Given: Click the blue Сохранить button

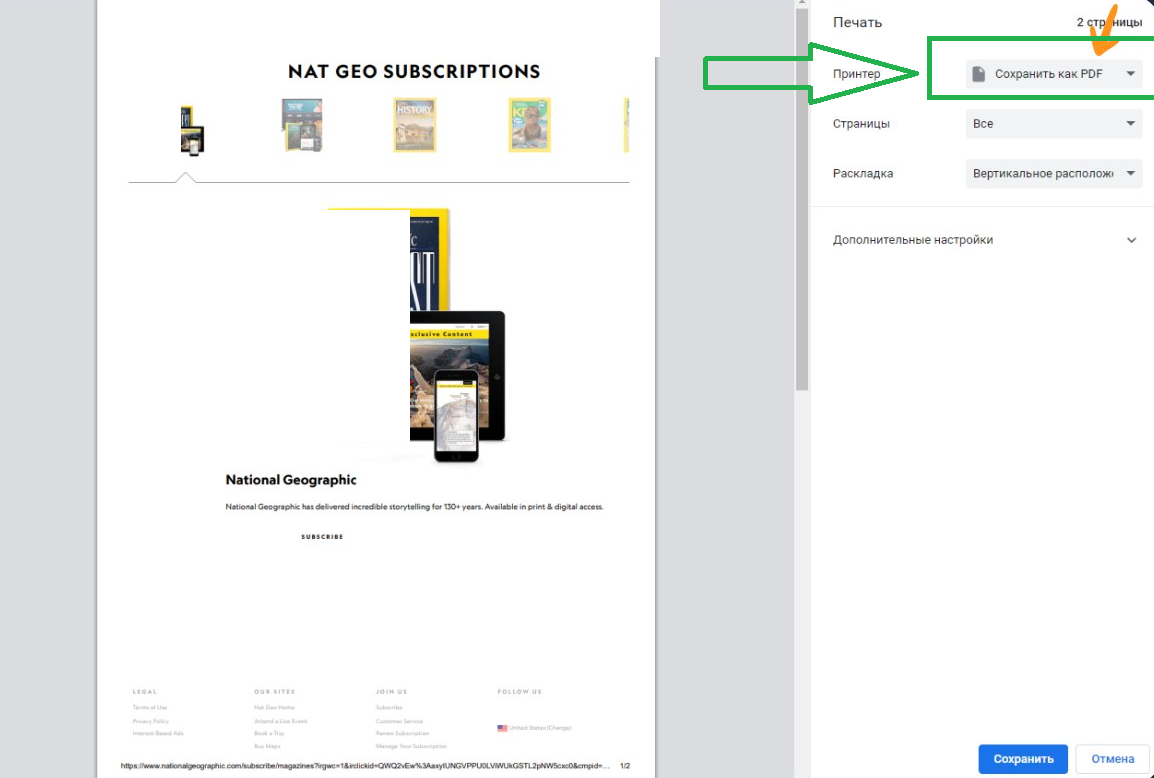Looking at the screenshot, I should [x=1023, y=759].
